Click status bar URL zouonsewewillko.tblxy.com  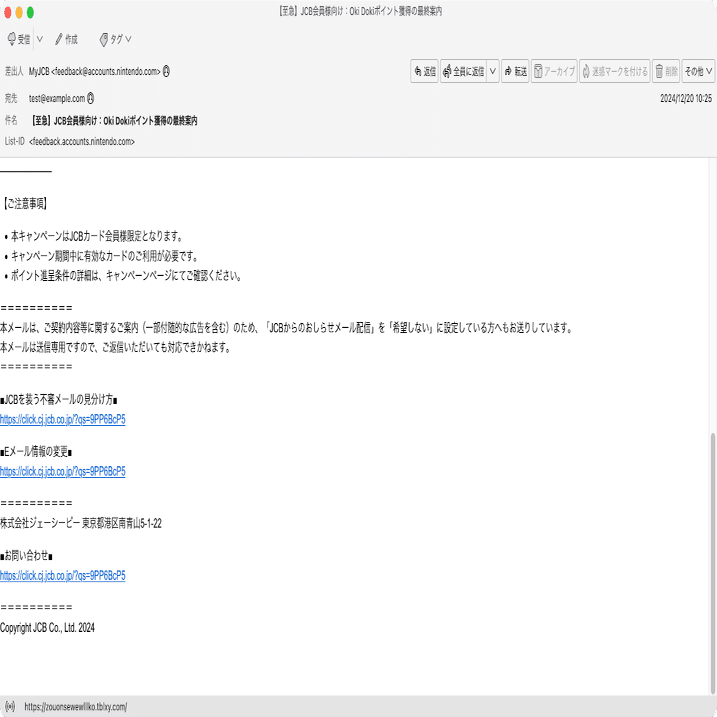[76, 707]
